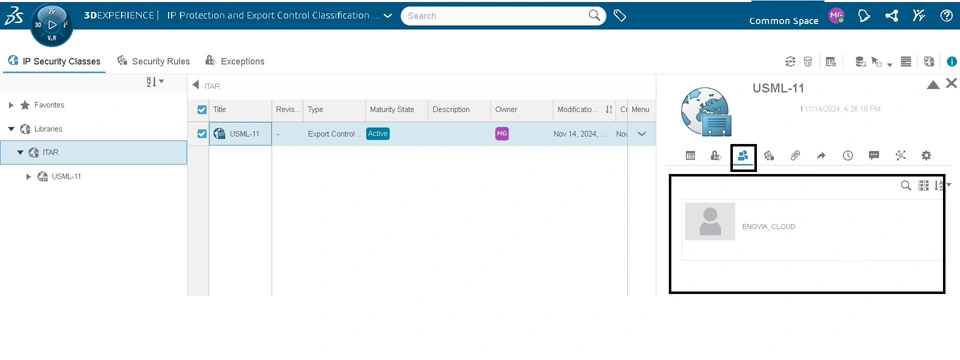Switch to Security Rules tab
960x360 pixels.
point(154,61)
